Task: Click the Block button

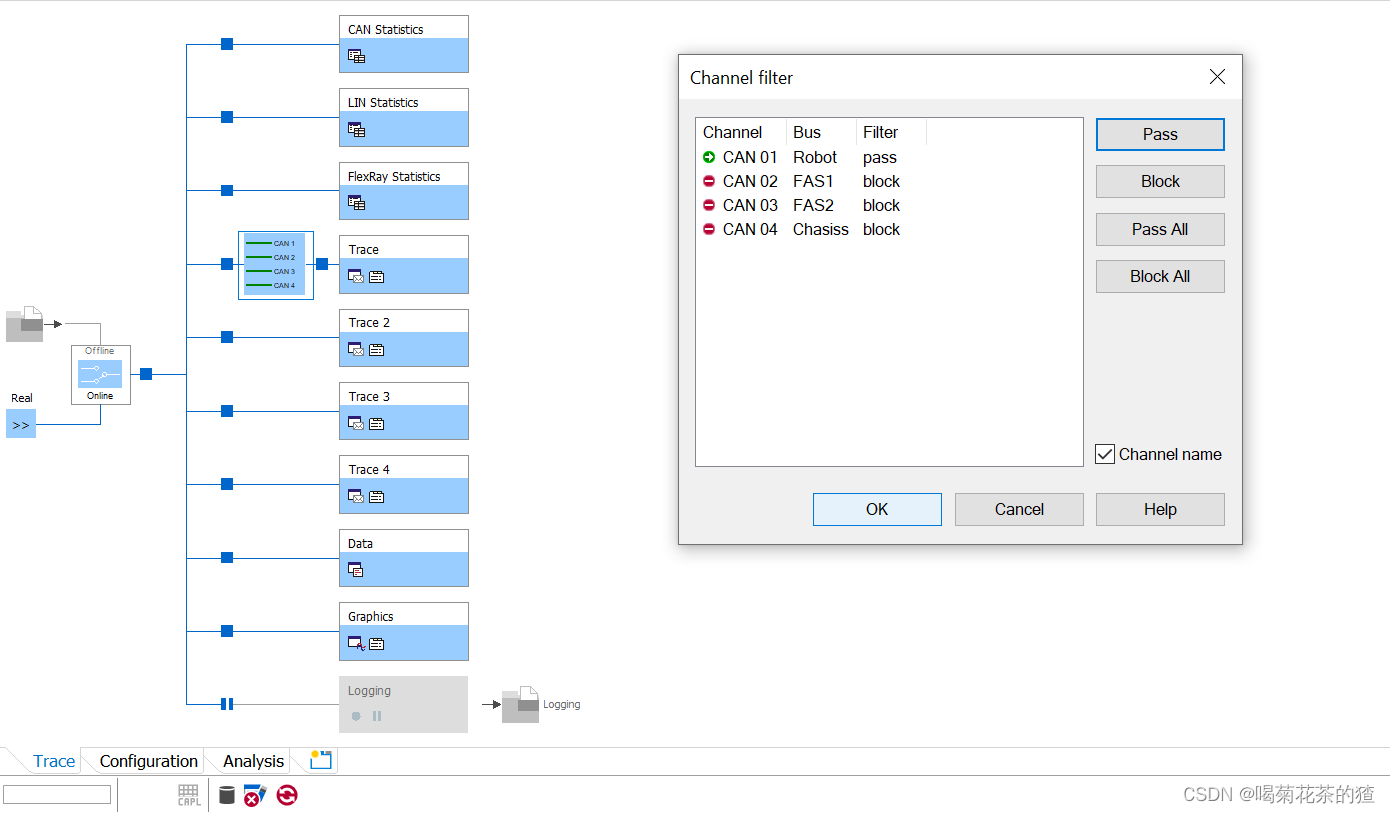Action: [1160, 181]
